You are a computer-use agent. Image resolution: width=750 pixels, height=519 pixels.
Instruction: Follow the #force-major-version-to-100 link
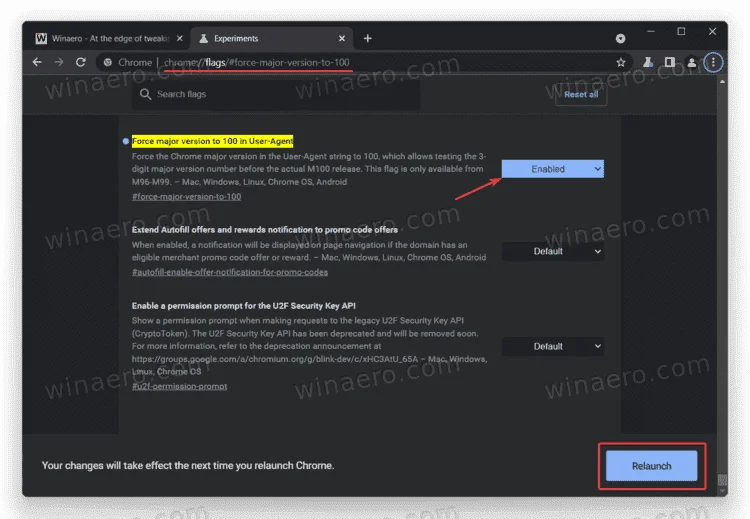(x=187, y=197)
